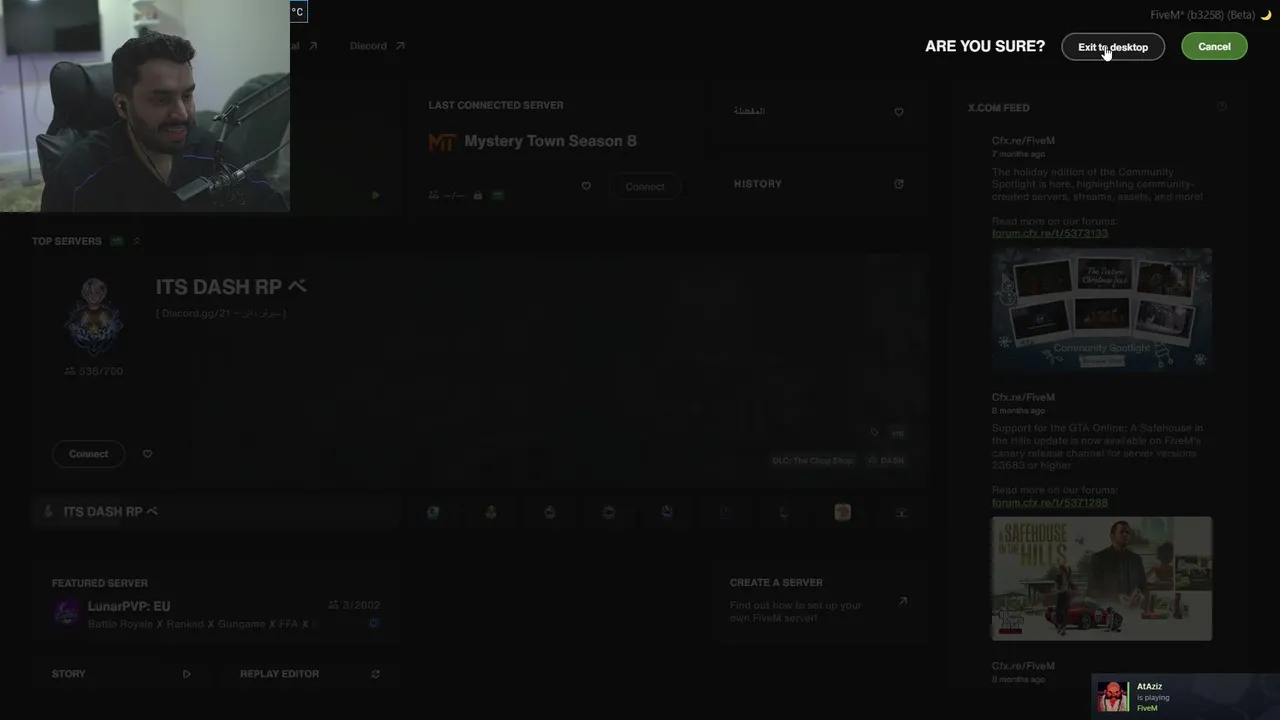
Task: Select the DLC: The Chop Shop tag
Action: pos(812,461)
